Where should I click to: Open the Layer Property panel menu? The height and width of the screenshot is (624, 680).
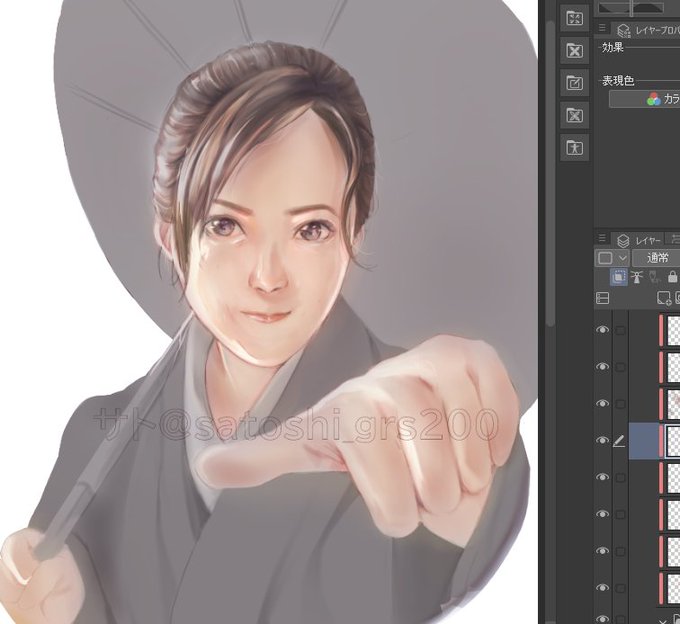click(602, 28)
